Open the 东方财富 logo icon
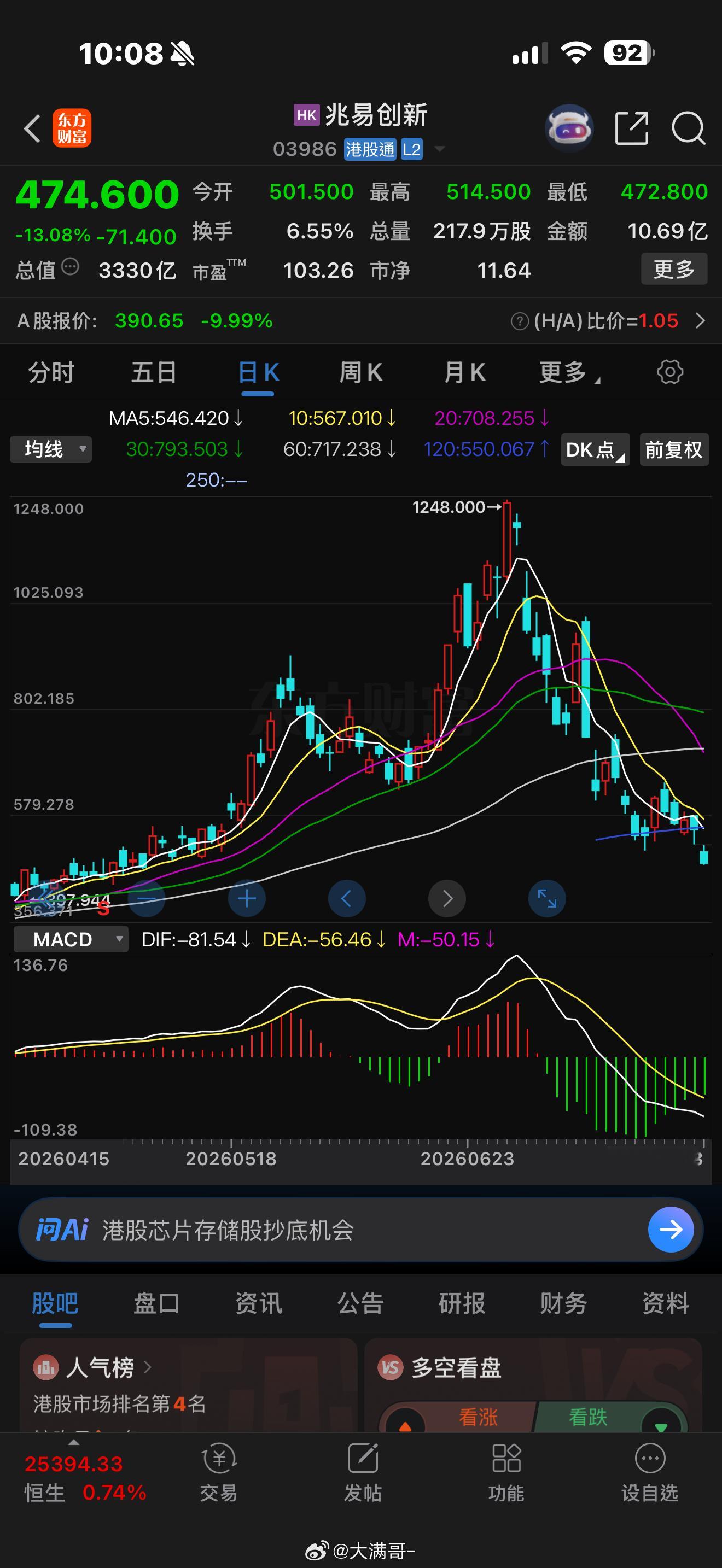Image resolution: width=722 pixels, height=1568 pixels. pos(72,128)
